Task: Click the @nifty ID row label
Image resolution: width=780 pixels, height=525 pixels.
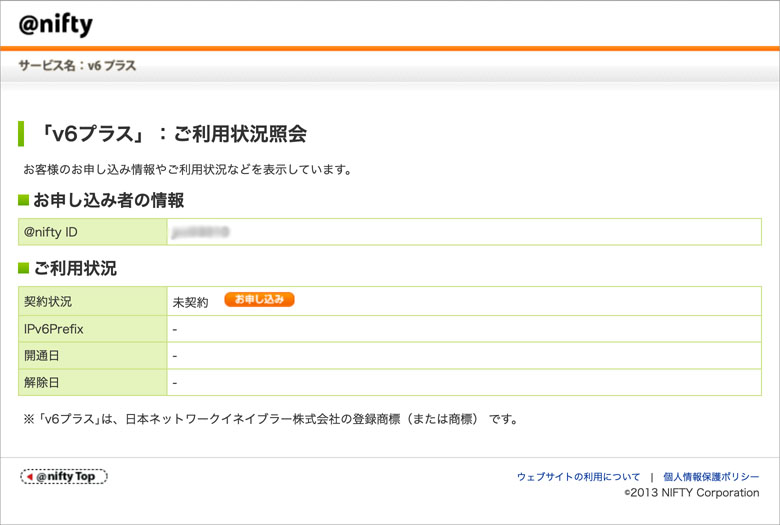Action: 51,232
